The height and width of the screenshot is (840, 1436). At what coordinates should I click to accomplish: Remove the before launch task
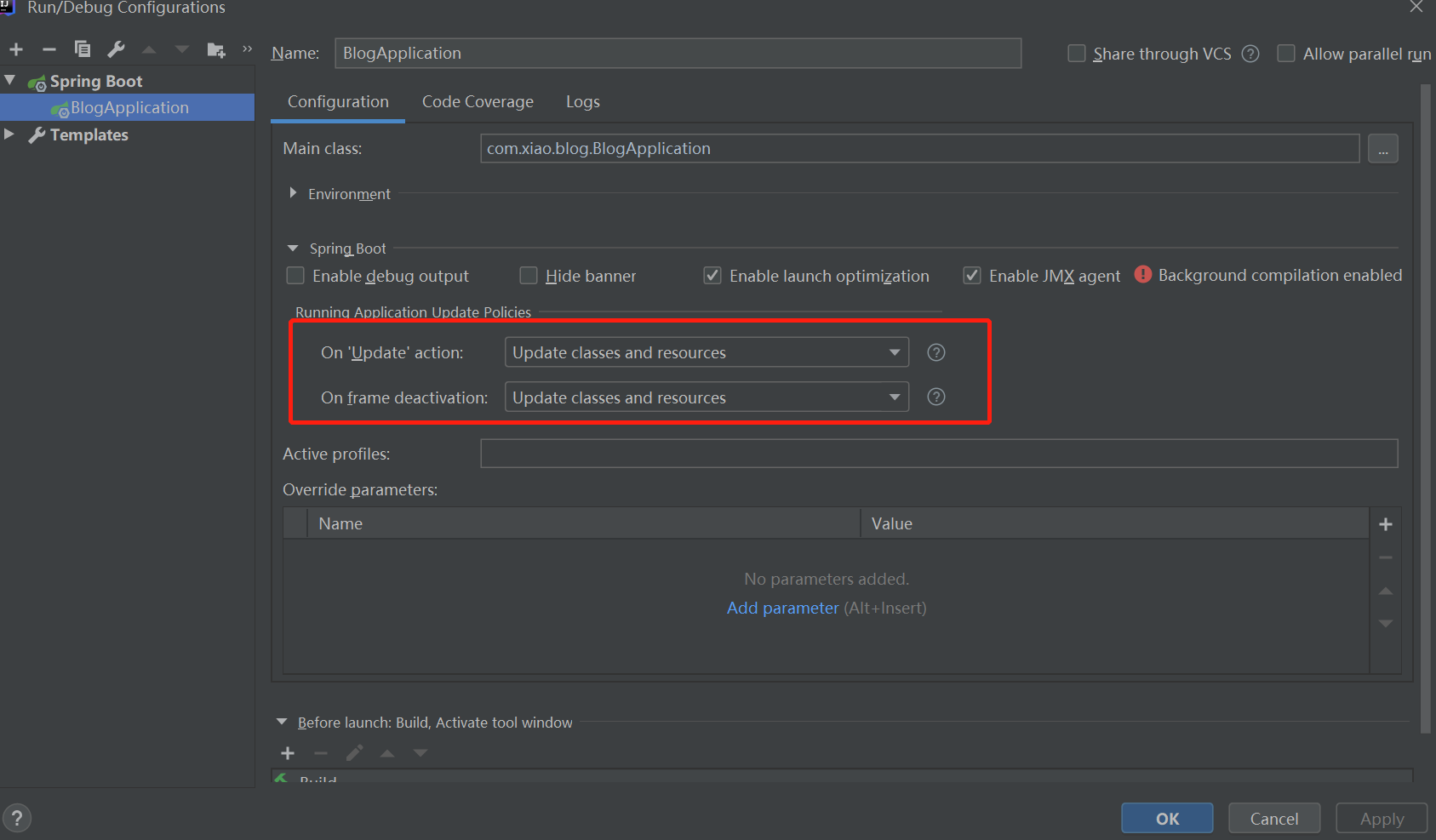click(321, 753)
